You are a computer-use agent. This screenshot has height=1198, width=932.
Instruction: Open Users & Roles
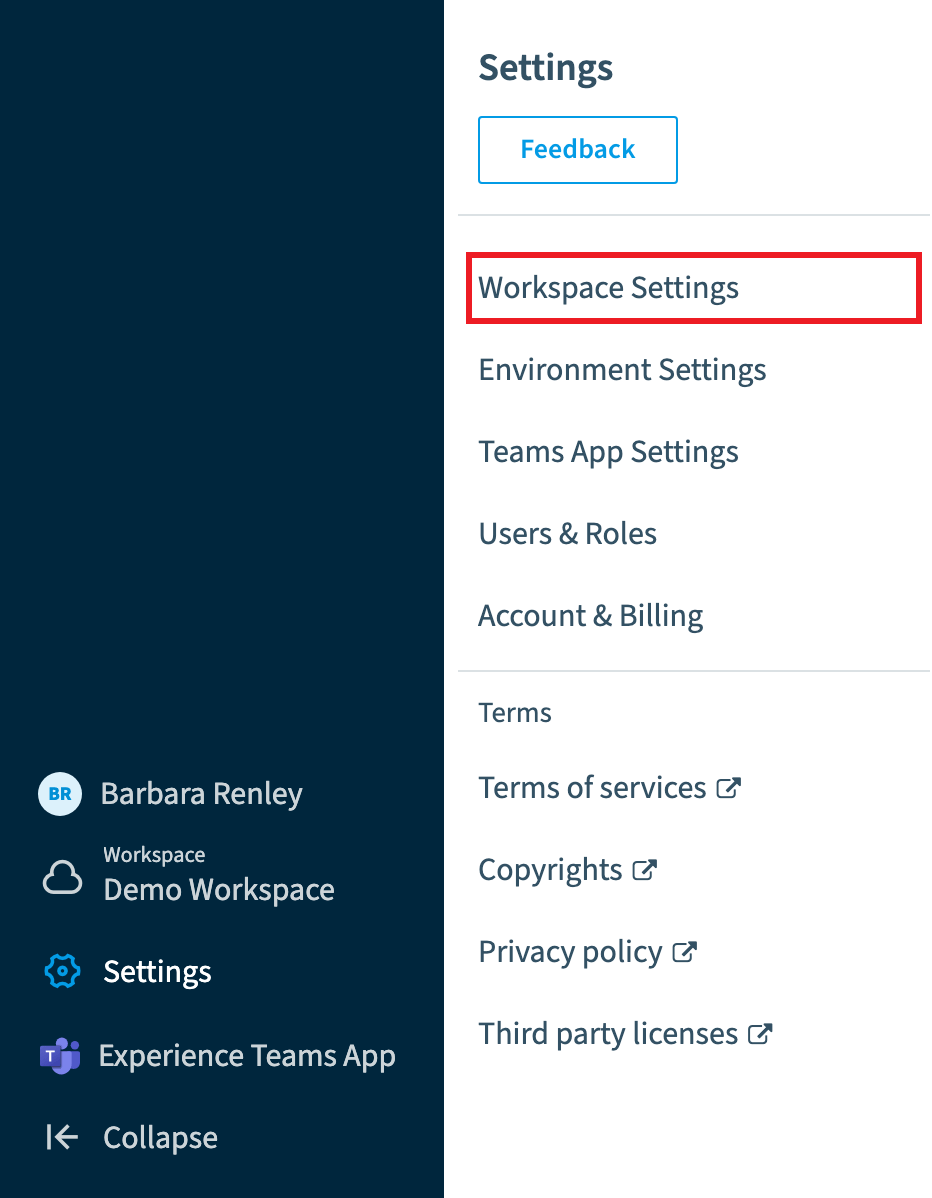[x=568, y=533]
